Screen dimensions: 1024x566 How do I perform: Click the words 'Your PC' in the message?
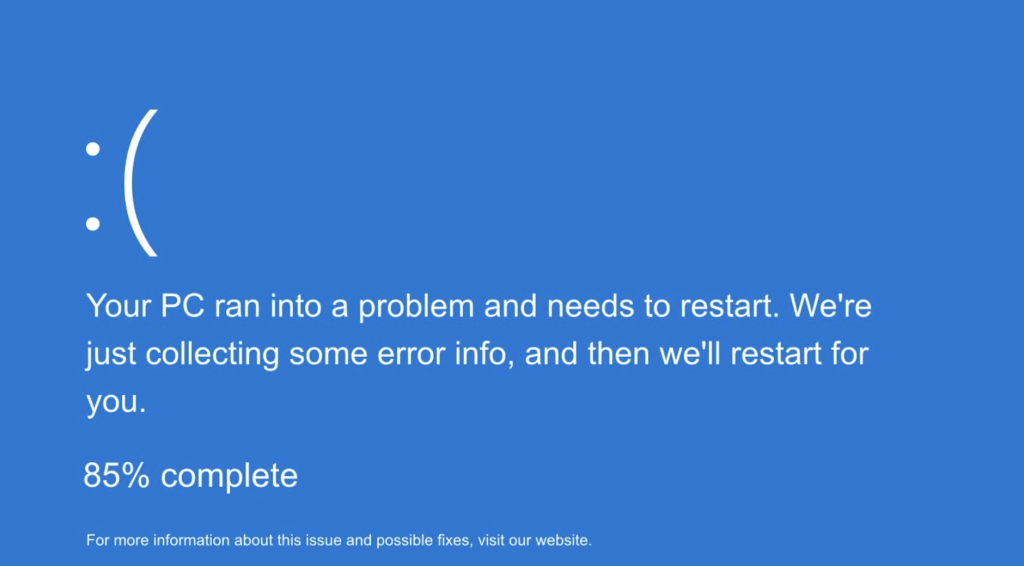145,306
